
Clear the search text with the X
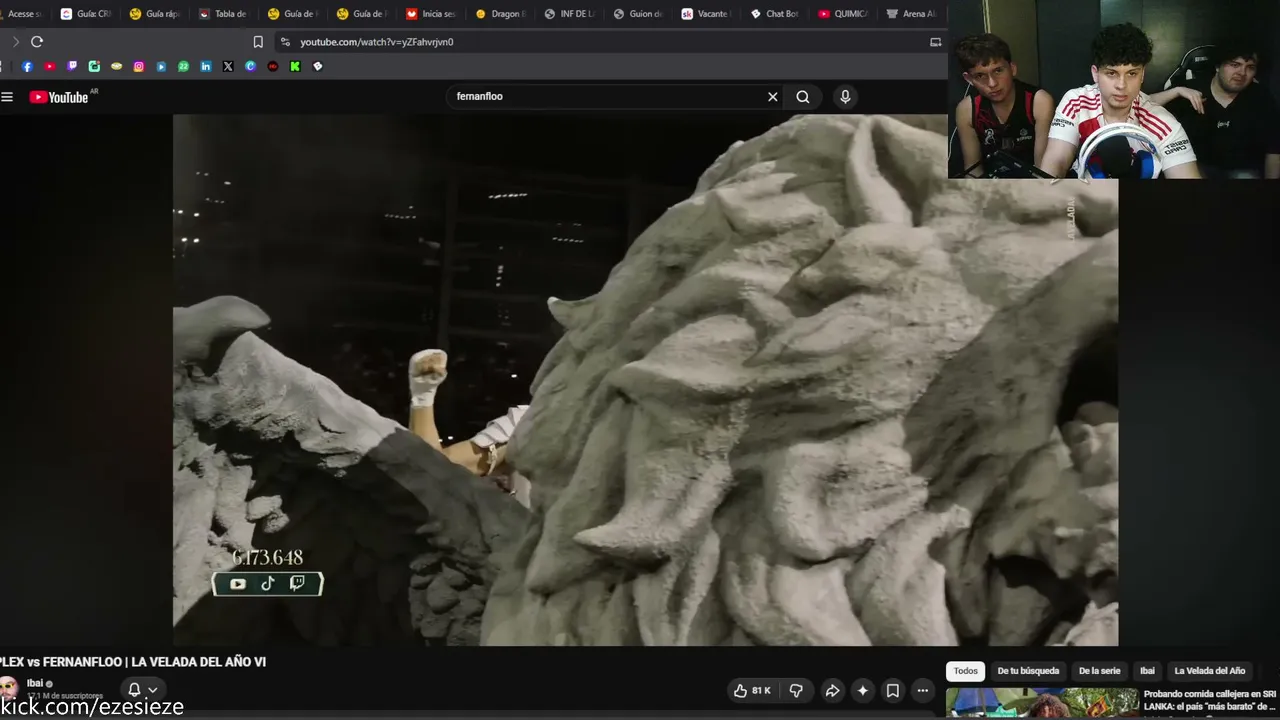772,97
